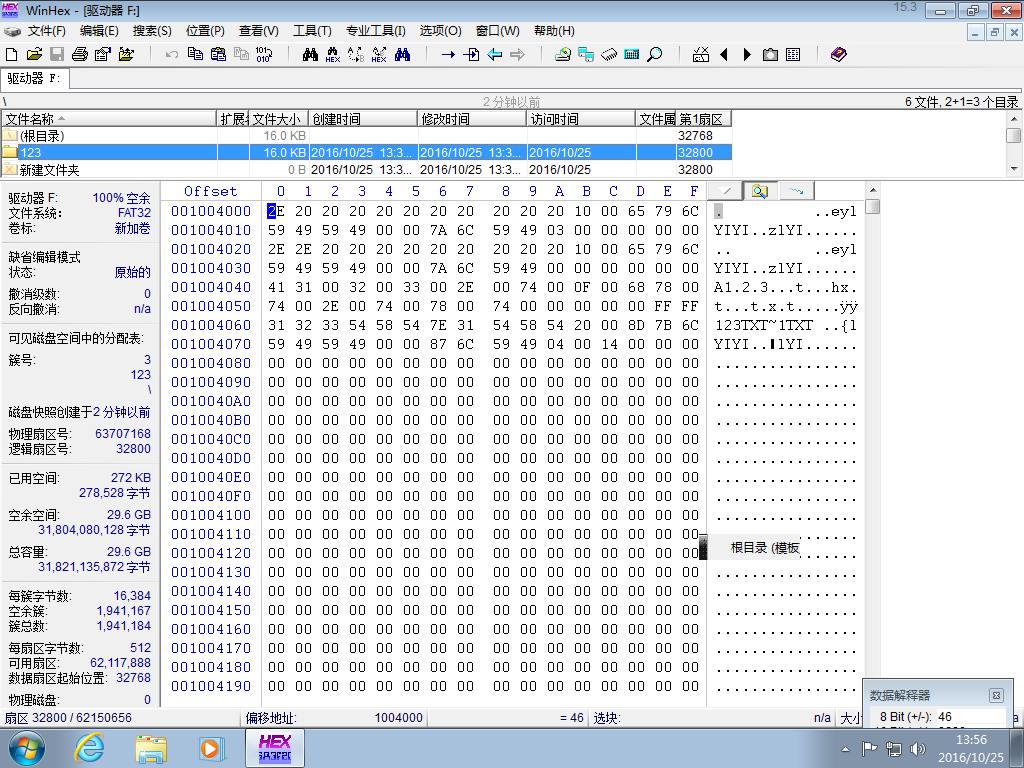The width and height of the screenshot is (1024, 768).
Task: Open a file using the folder icon
Action: [34, 54]
